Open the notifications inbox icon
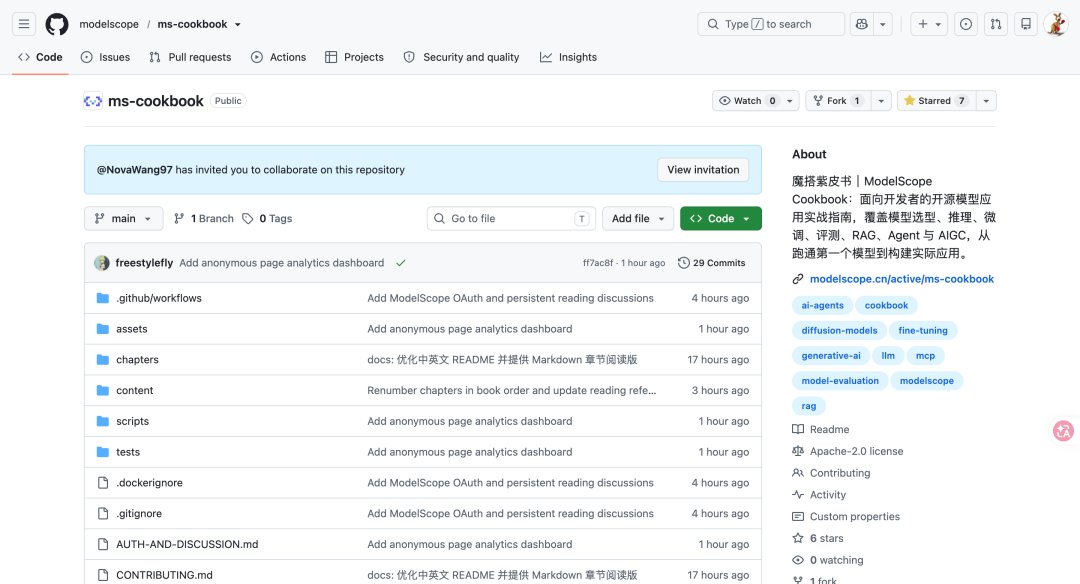1080x584 pixels. click(1026, 24)
